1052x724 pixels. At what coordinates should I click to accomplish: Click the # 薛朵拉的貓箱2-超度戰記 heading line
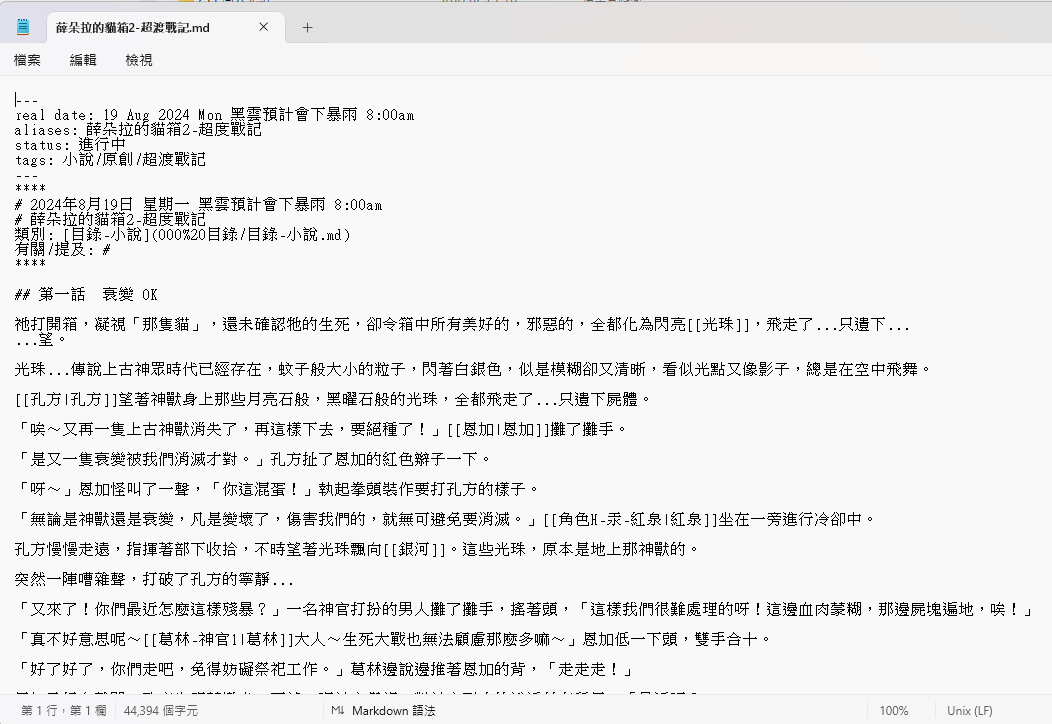click(x=110, y=219)
